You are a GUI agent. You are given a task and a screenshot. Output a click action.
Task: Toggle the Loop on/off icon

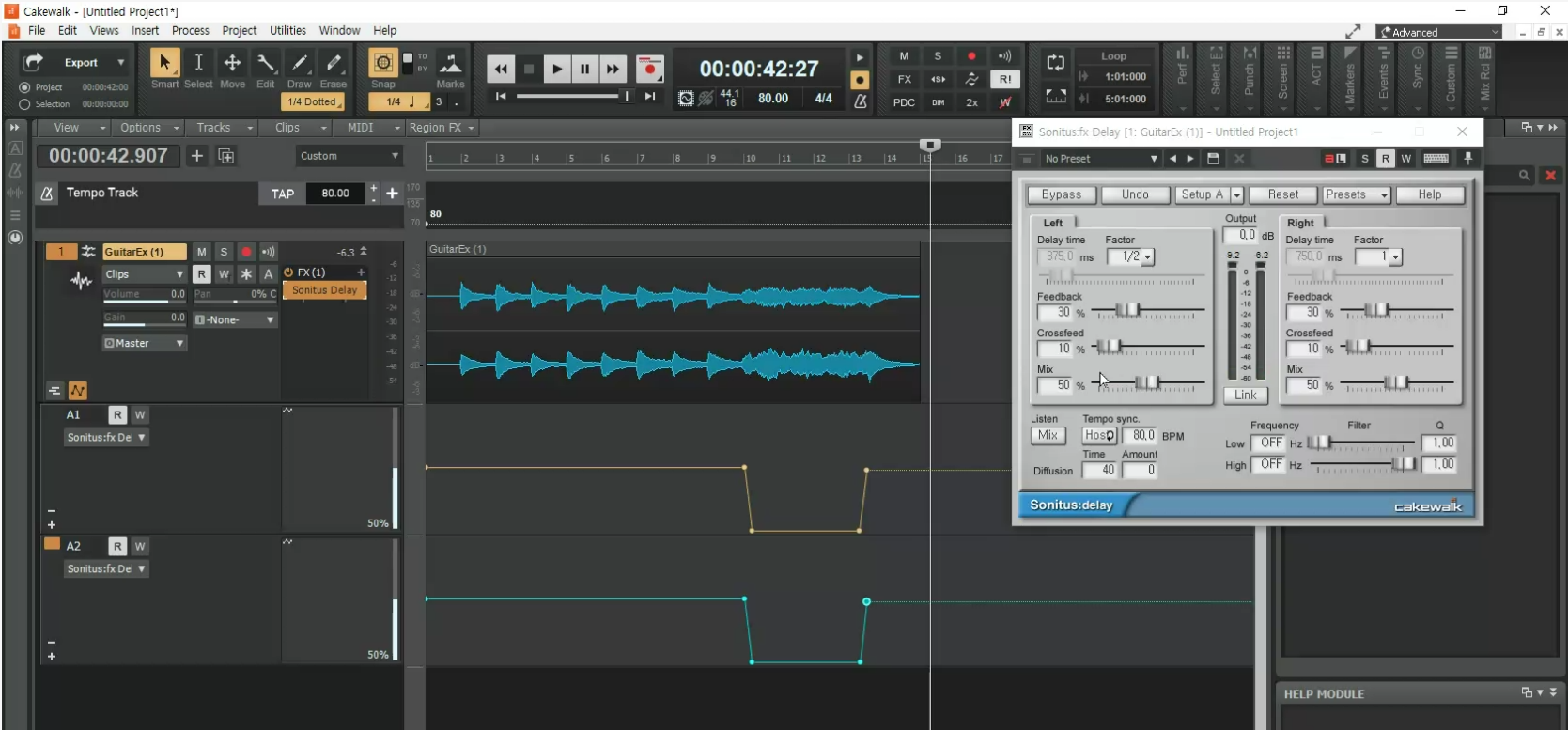coord(1056,63)
